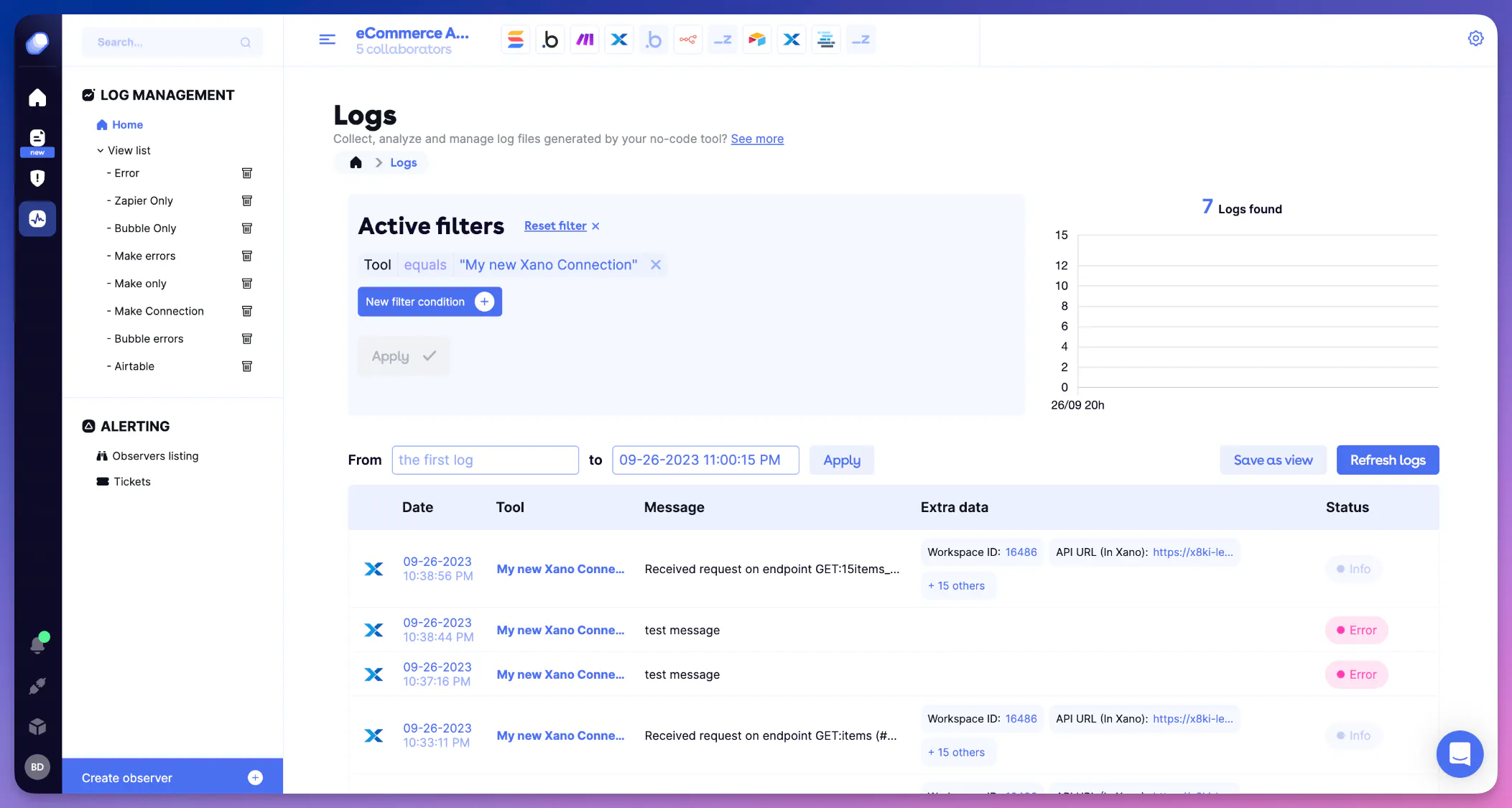Open the Tickets menu item

pyautogui.click(x=132, y=482)
